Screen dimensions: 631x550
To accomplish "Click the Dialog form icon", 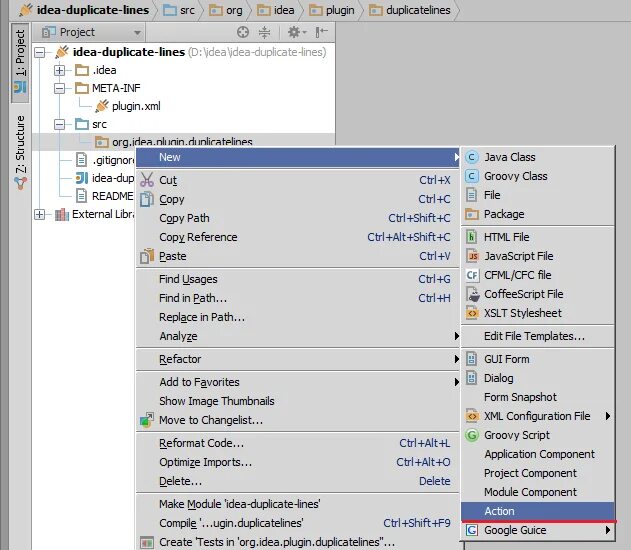I will pyautogui.click(x=472, y=378).
